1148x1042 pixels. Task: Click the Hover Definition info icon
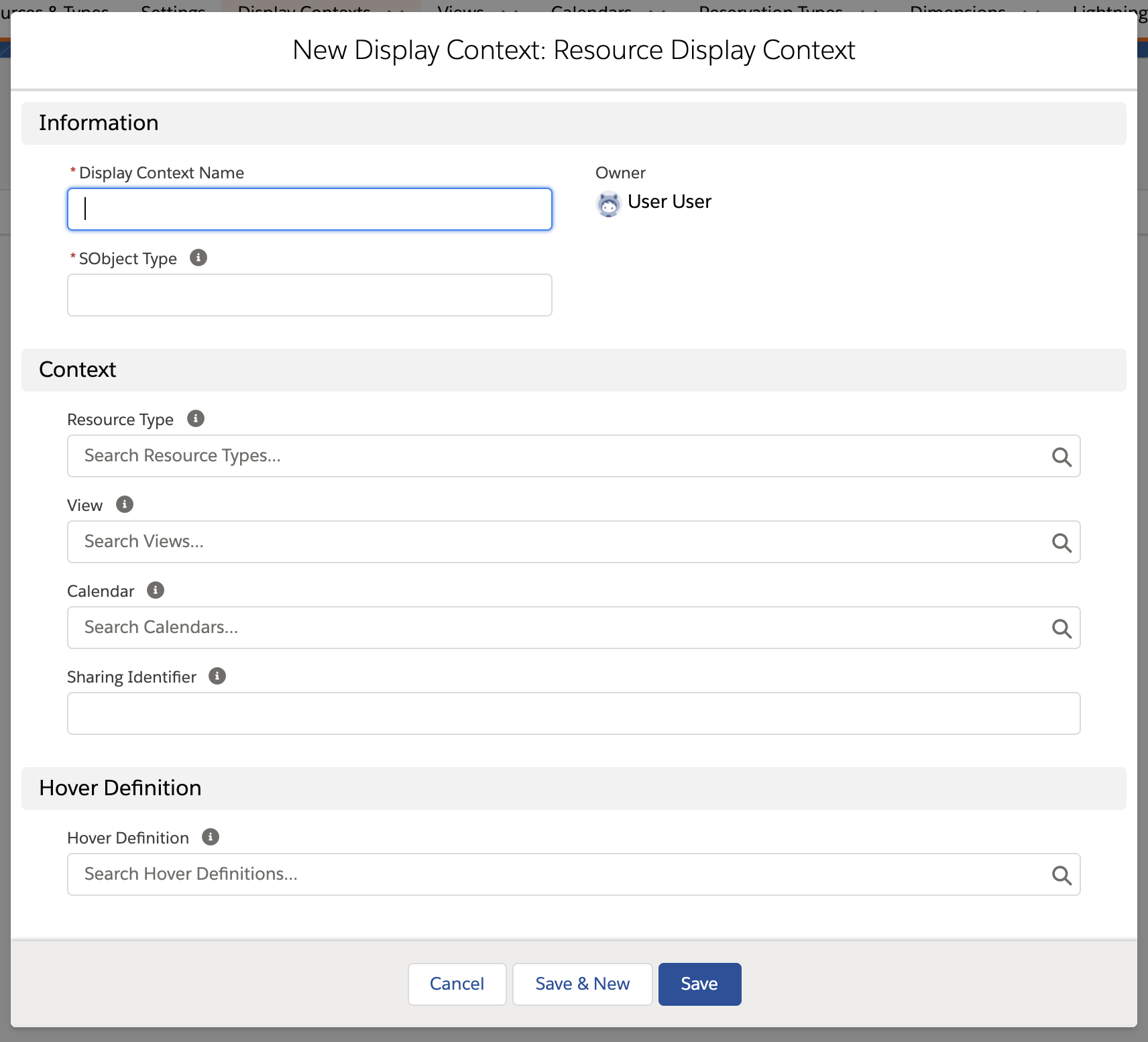tap(211, 837)
